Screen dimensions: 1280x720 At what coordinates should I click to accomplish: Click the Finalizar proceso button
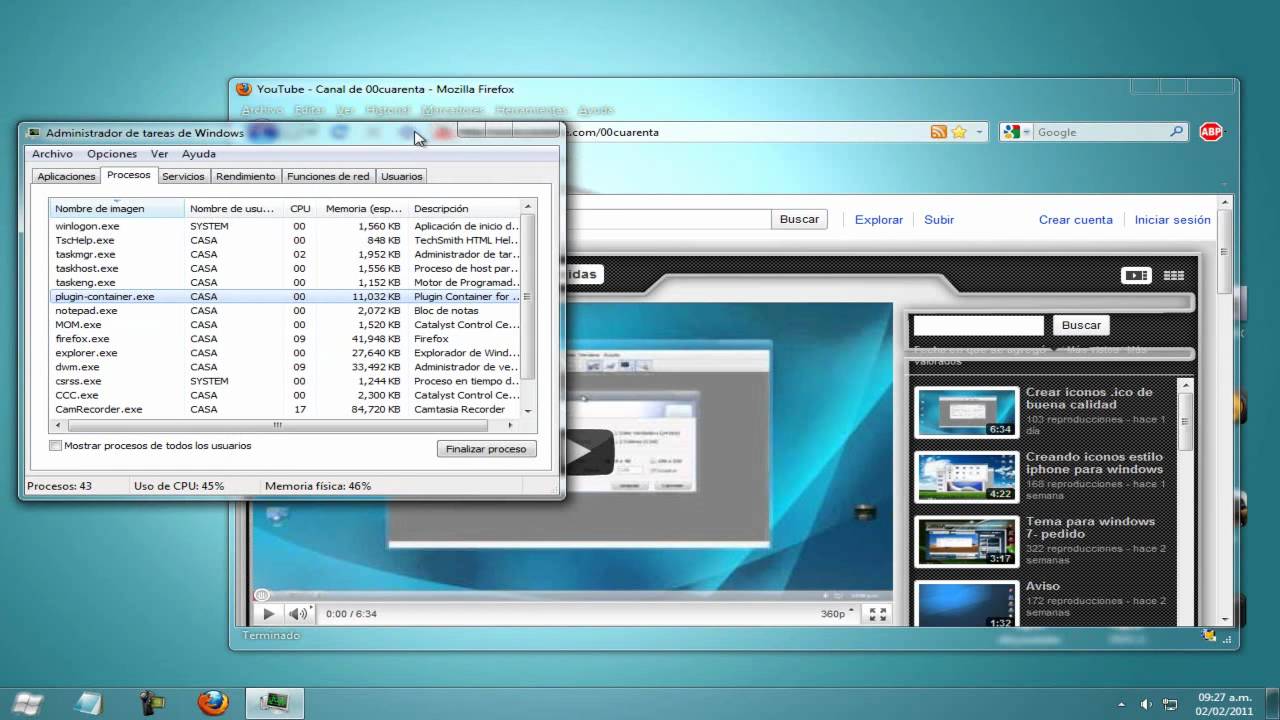(486, 449)
